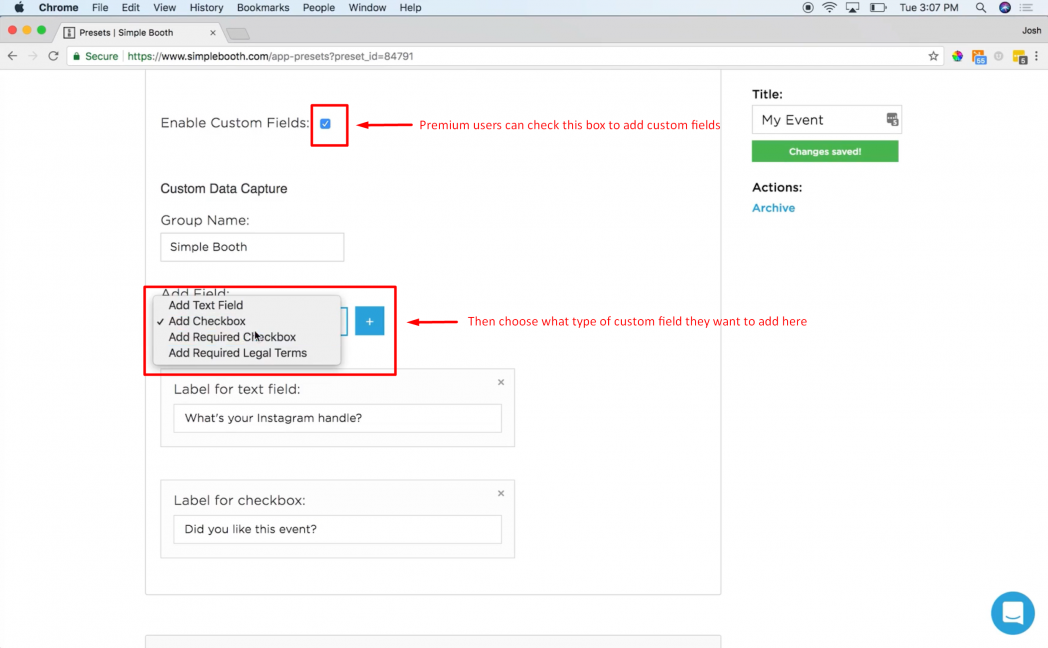The width and height of the screenshot is (1048, 648).
Task: Click the screen mirroring icon in the menu bar
Action: coord(852,7)
